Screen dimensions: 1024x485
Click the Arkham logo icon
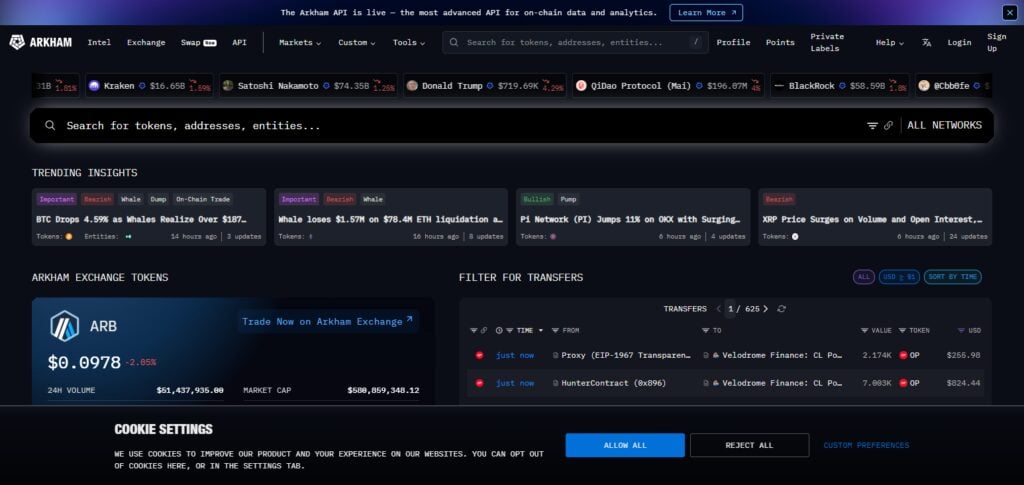pyautogui.click(x=17, y=42)
